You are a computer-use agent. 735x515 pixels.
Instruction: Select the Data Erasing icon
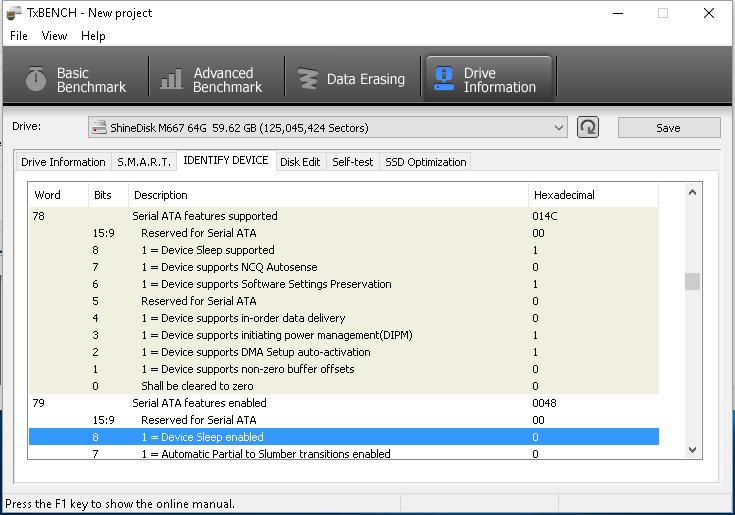(309, 80)
